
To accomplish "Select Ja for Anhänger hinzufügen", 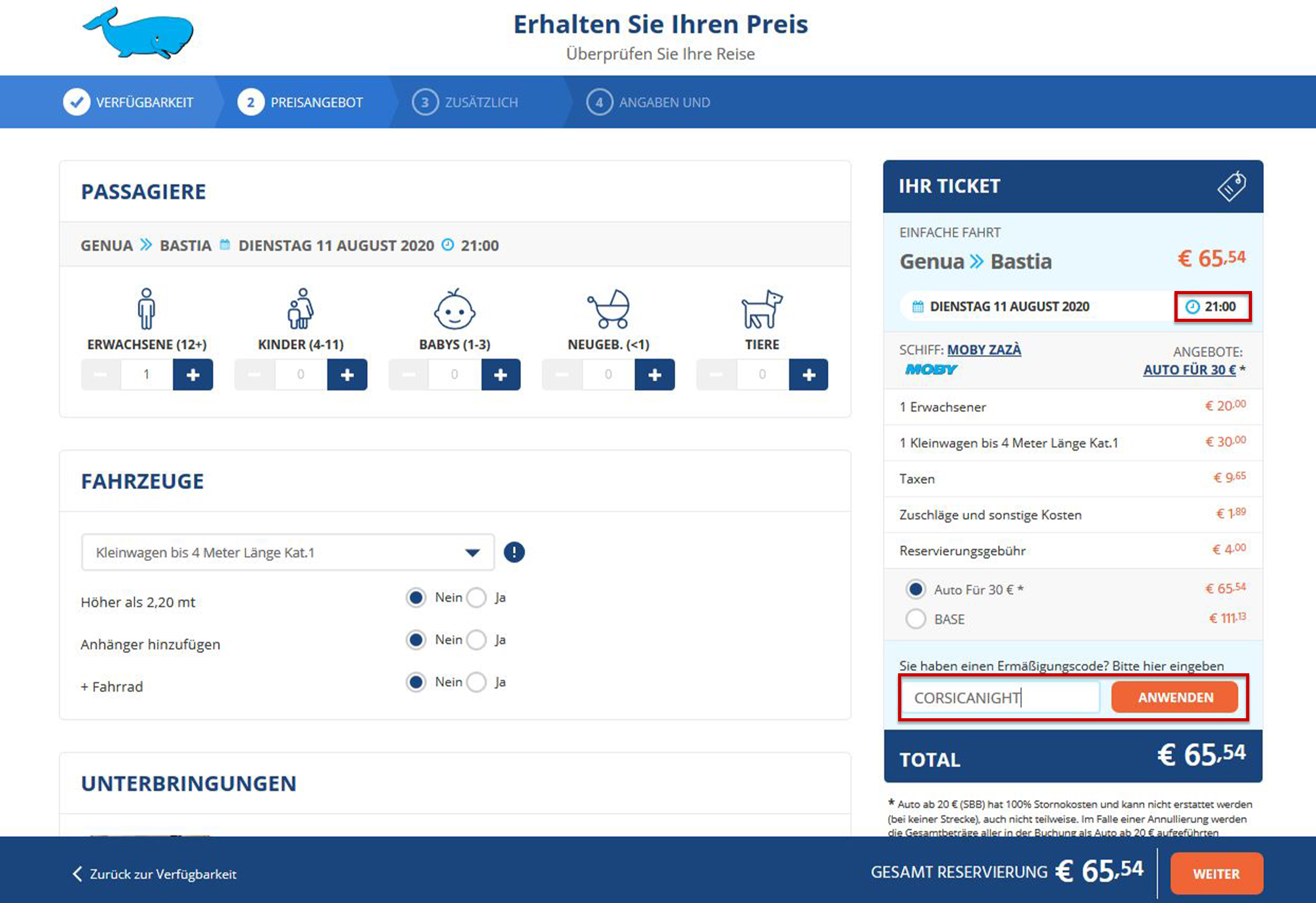I will coord(477,640).
